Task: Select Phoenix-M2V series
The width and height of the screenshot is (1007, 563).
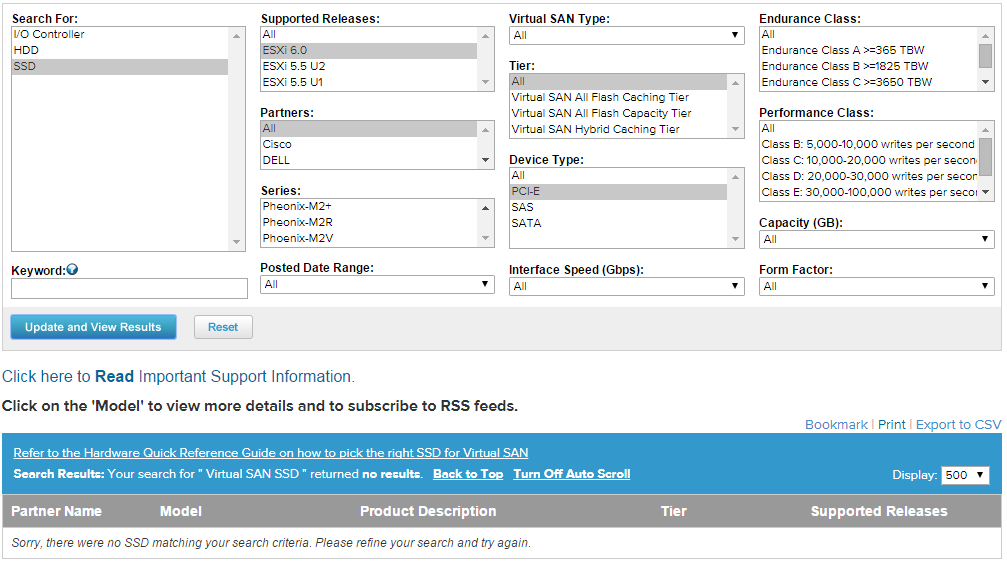Action: 369,239
